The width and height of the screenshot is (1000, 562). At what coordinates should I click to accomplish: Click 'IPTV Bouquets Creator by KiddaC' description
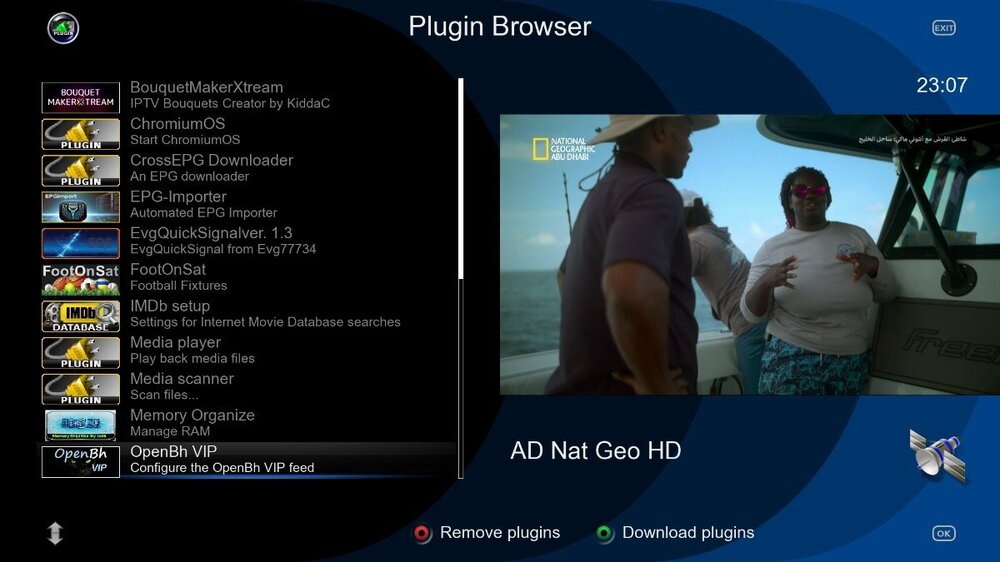(230, 103)
